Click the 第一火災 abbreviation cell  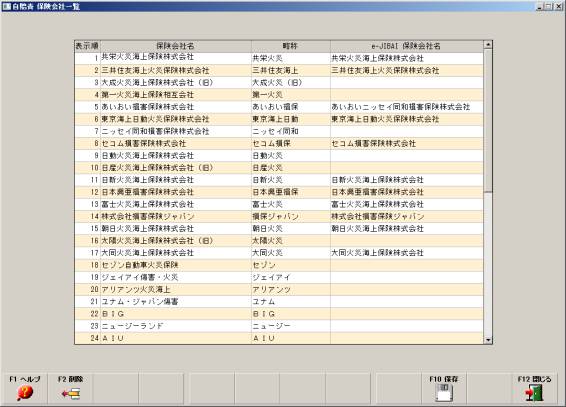click(291, 95)
